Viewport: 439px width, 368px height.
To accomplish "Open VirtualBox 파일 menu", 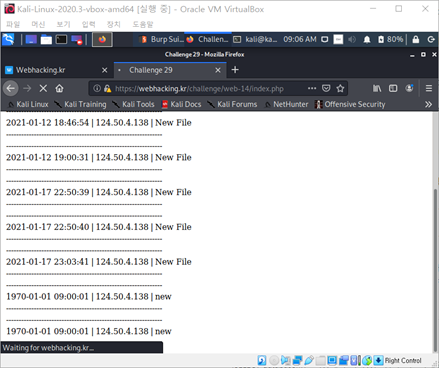I will tap(13, 24).
